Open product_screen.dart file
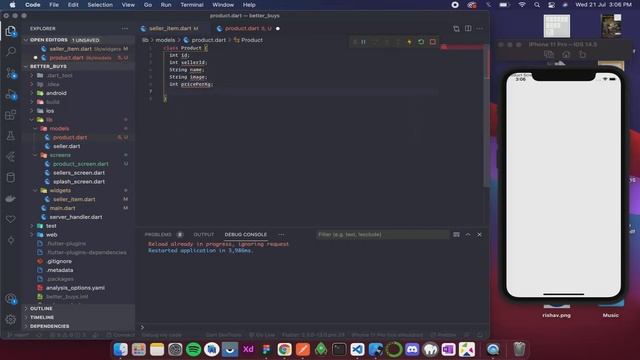 (80, 164)
